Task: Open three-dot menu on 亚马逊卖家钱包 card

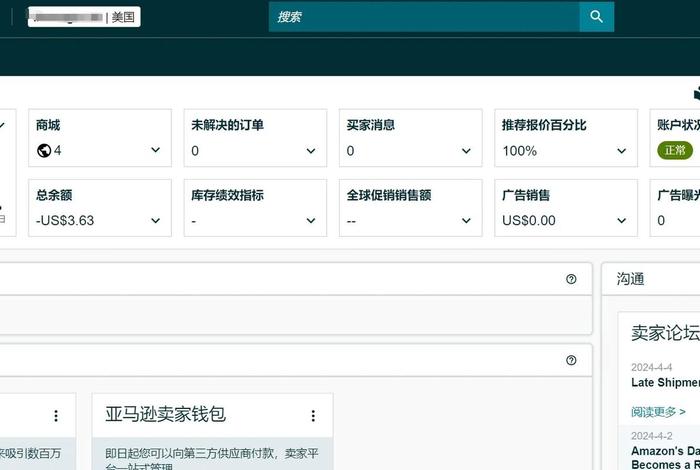Action: coord(313,416)
